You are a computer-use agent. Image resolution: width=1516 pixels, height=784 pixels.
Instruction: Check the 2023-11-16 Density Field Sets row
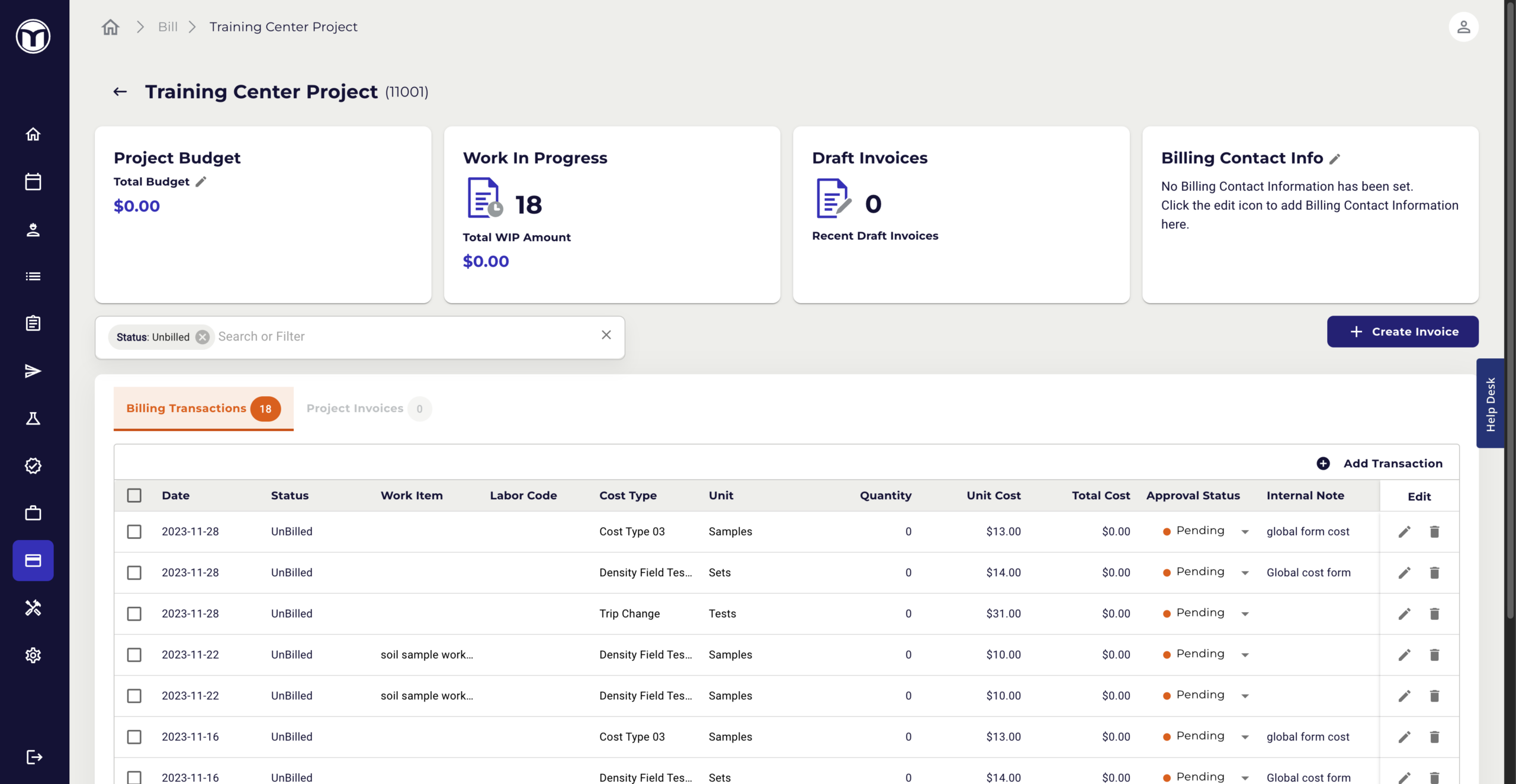[x=134, y=777]
